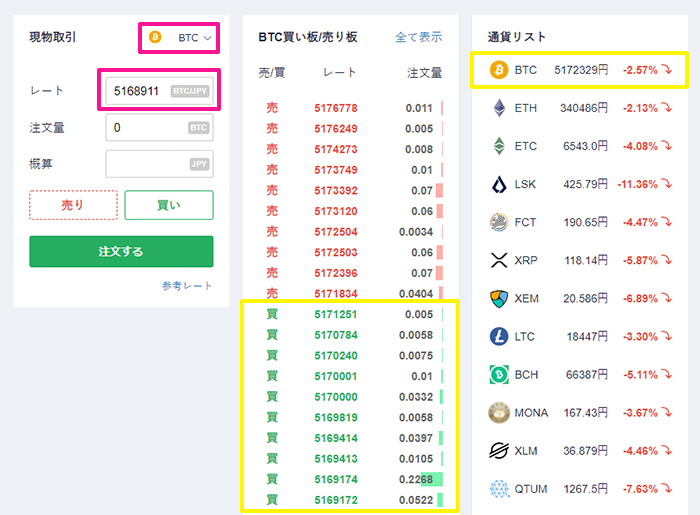Click the rate input field showing 5168911
The height and width of the screenshot is (515, 700).
(x=159, y=91)
